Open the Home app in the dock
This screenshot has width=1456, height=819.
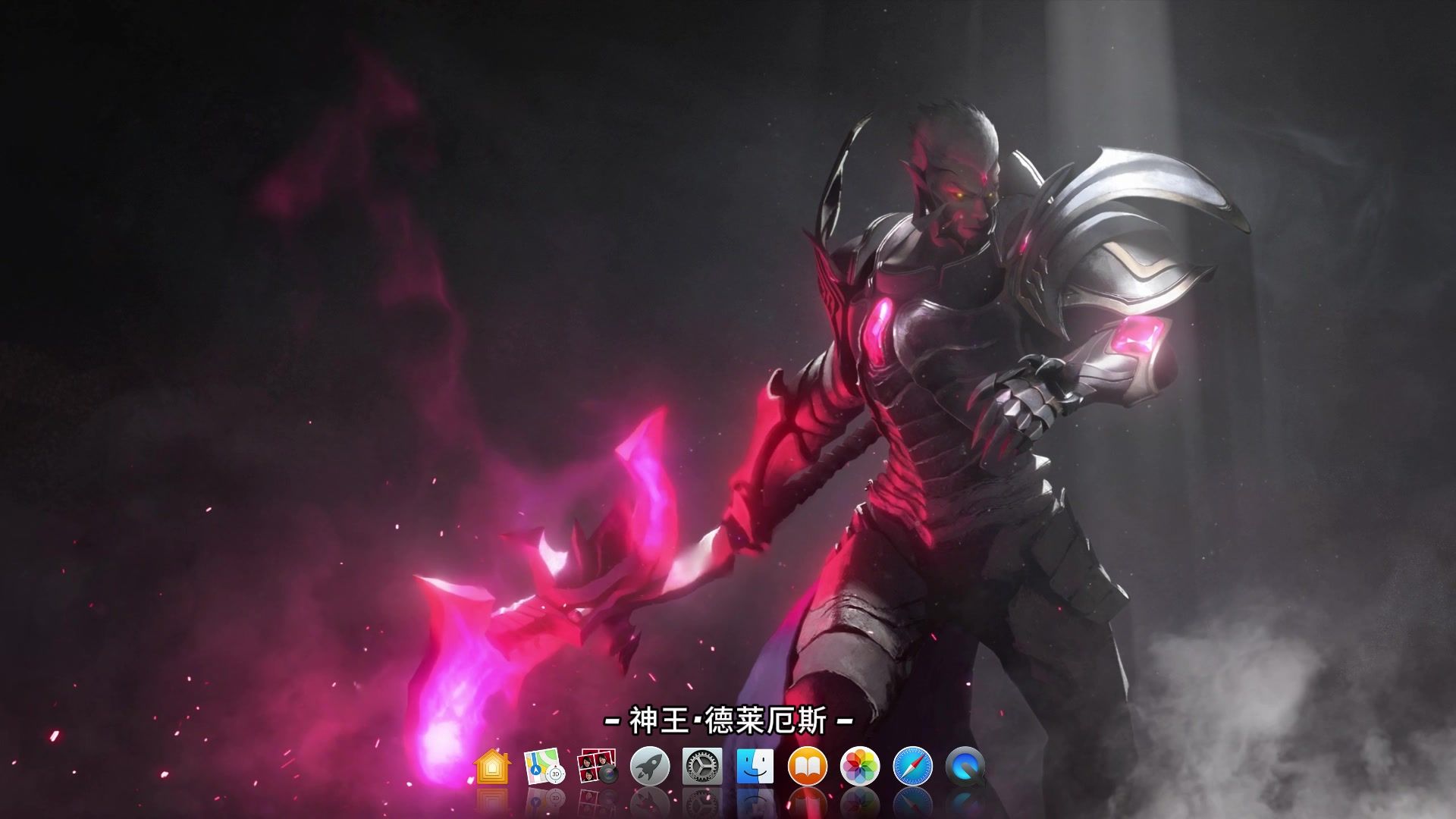[492, 767]
